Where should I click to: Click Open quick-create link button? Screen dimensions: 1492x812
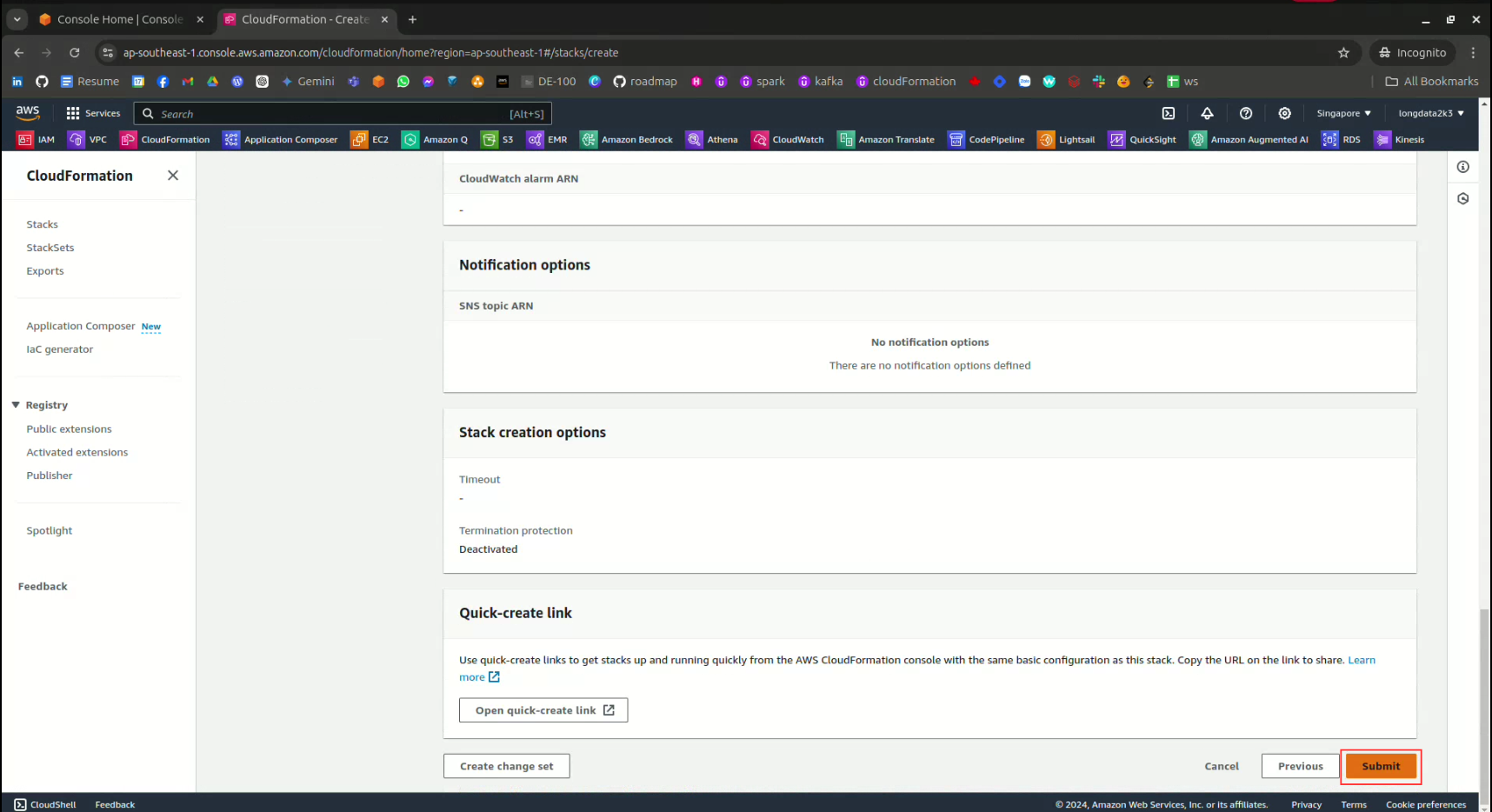coord(543,710)
